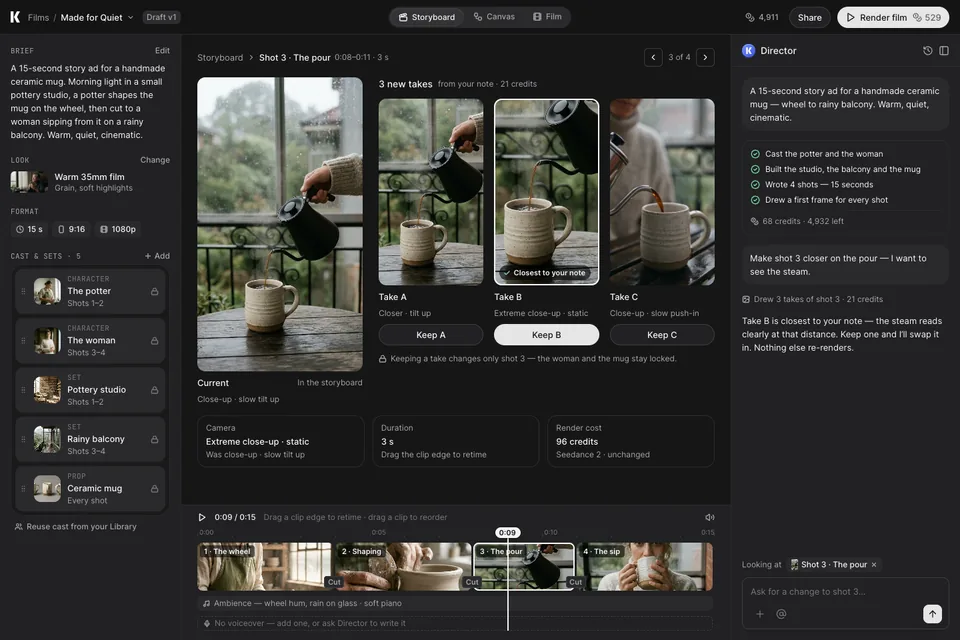Click the credits balance 4,911
Viewport: 960px width, 640px height.
pyautogui.click(x=762, y=17)
